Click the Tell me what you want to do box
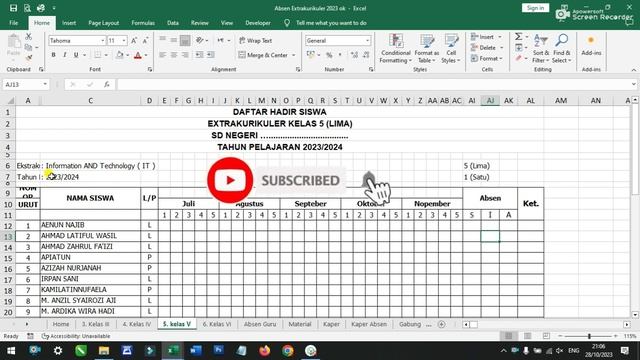 pyautogui.click(x=331, y=23)
